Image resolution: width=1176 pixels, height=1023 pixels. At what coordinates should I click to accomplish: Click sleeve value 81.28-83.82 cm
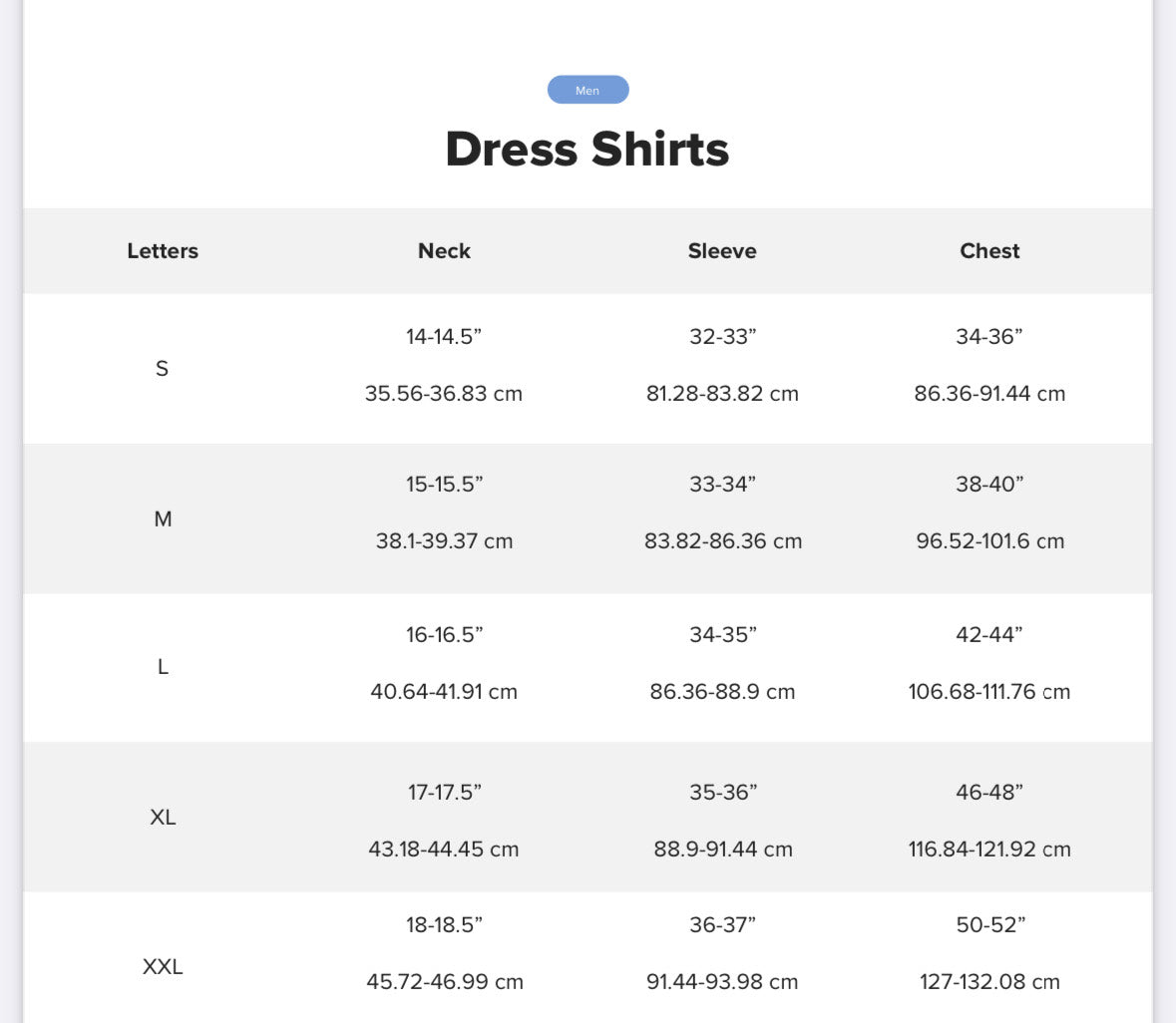click(x=722, y=394)
